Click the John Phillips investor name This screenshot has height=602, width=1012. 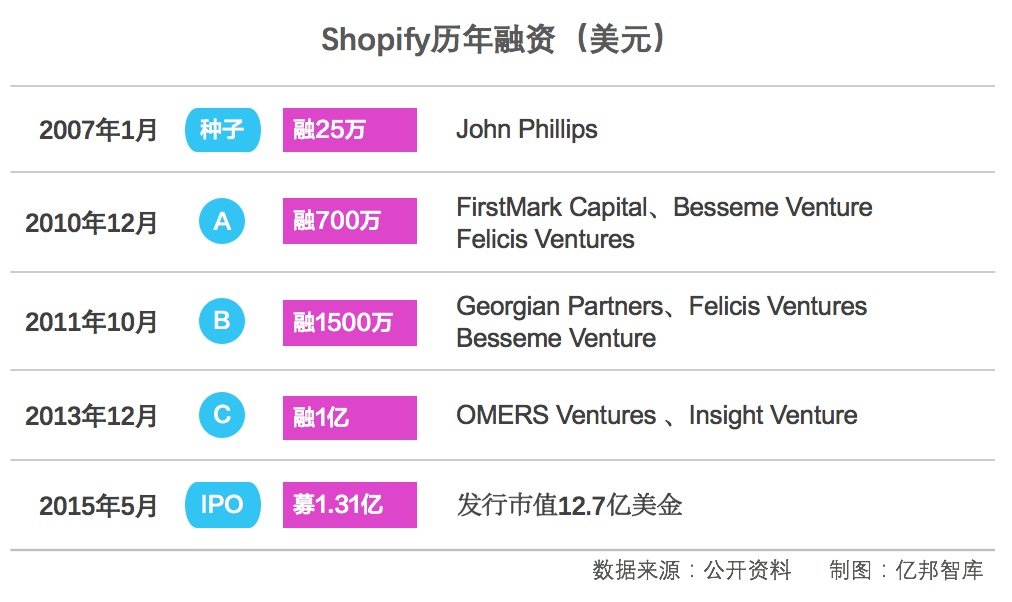tap(527, 130)
